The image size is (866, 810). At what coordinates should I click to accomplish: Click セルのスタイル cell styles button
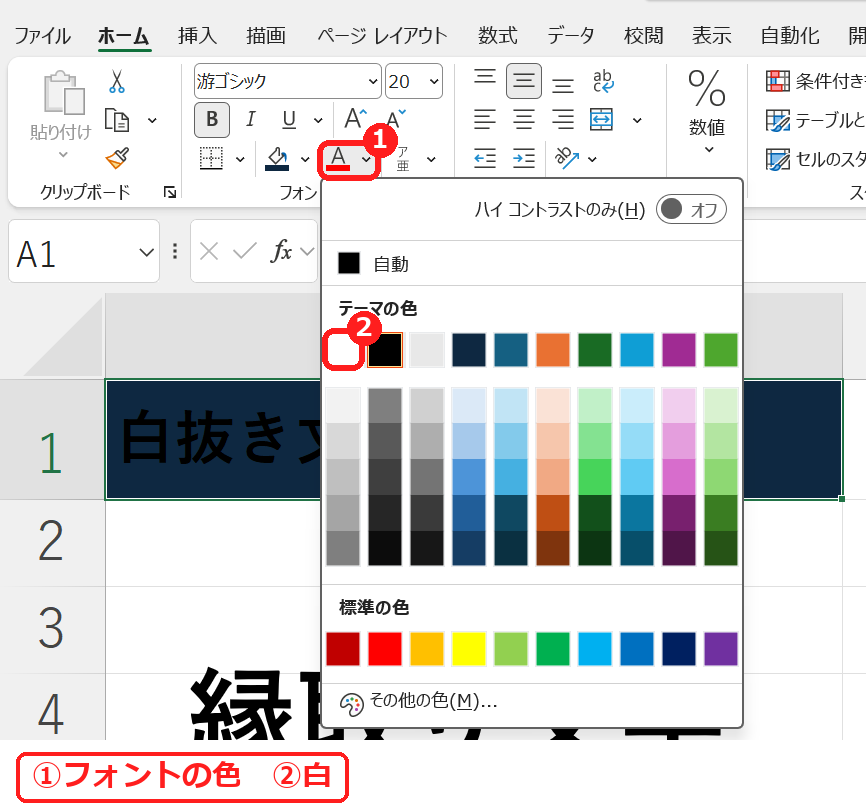[815, 159]
